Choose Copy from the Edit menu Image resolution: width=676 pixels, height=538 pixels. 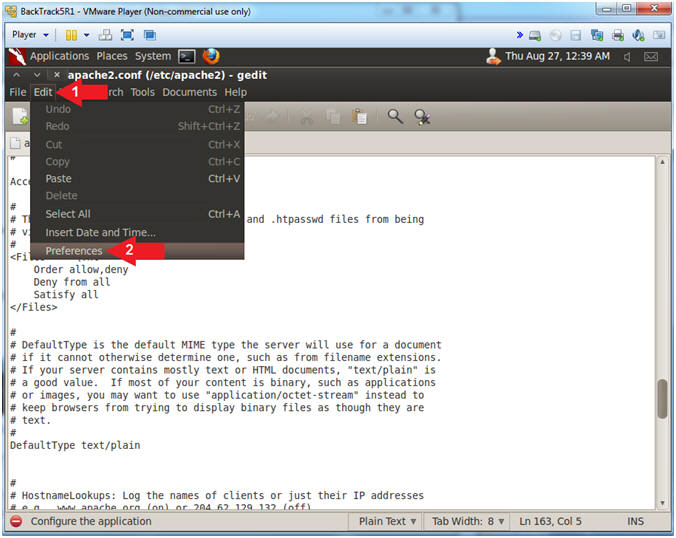tap(137, 162)
